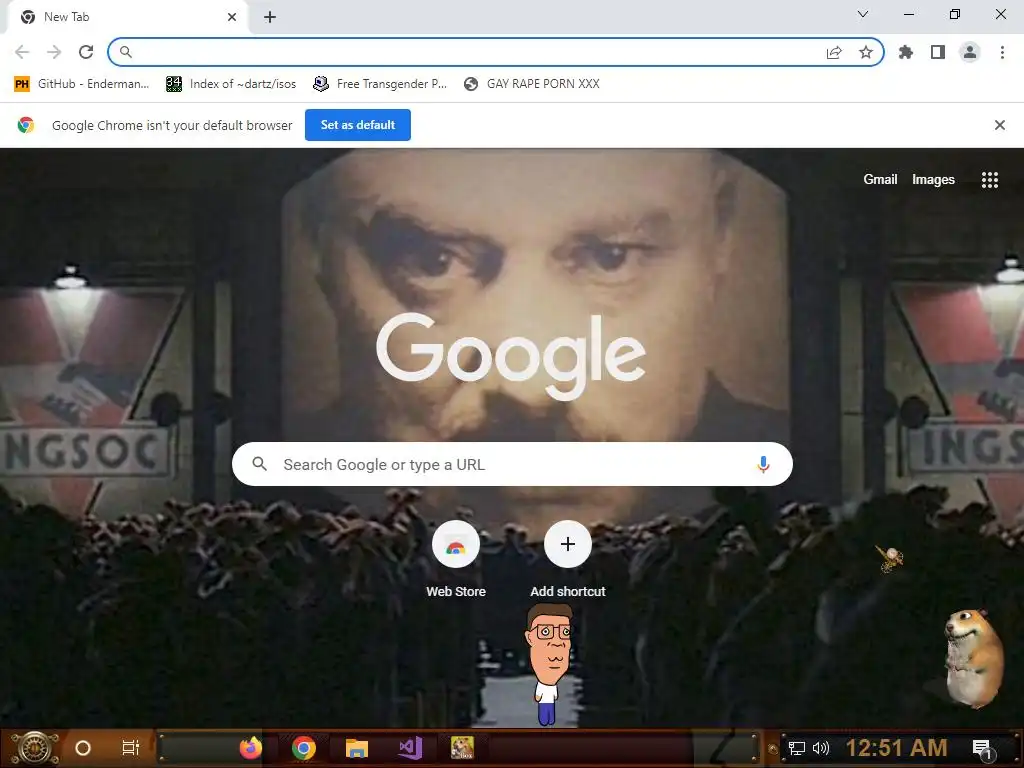
Task: Bookmark this tab with the star icon
Action: 866,52
